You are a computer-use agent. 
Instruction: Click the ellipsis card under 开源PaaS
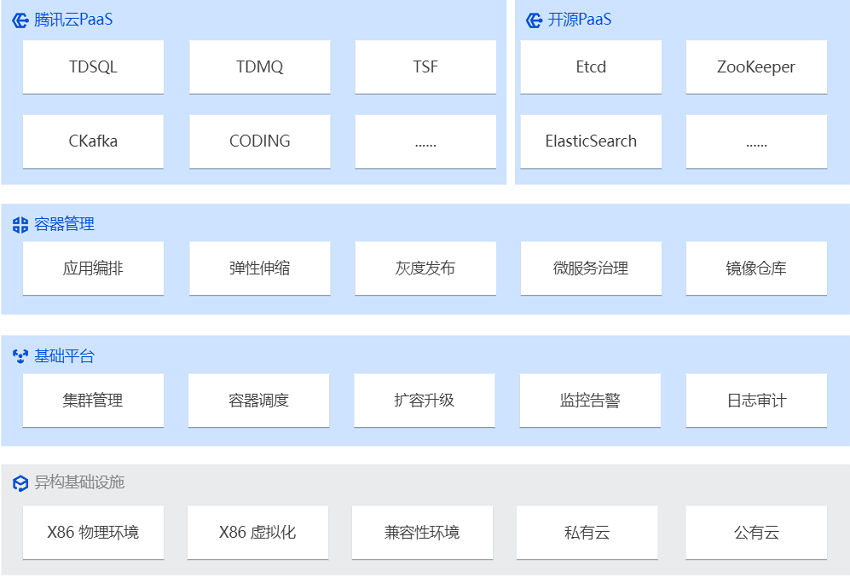(x=756, y=141)
